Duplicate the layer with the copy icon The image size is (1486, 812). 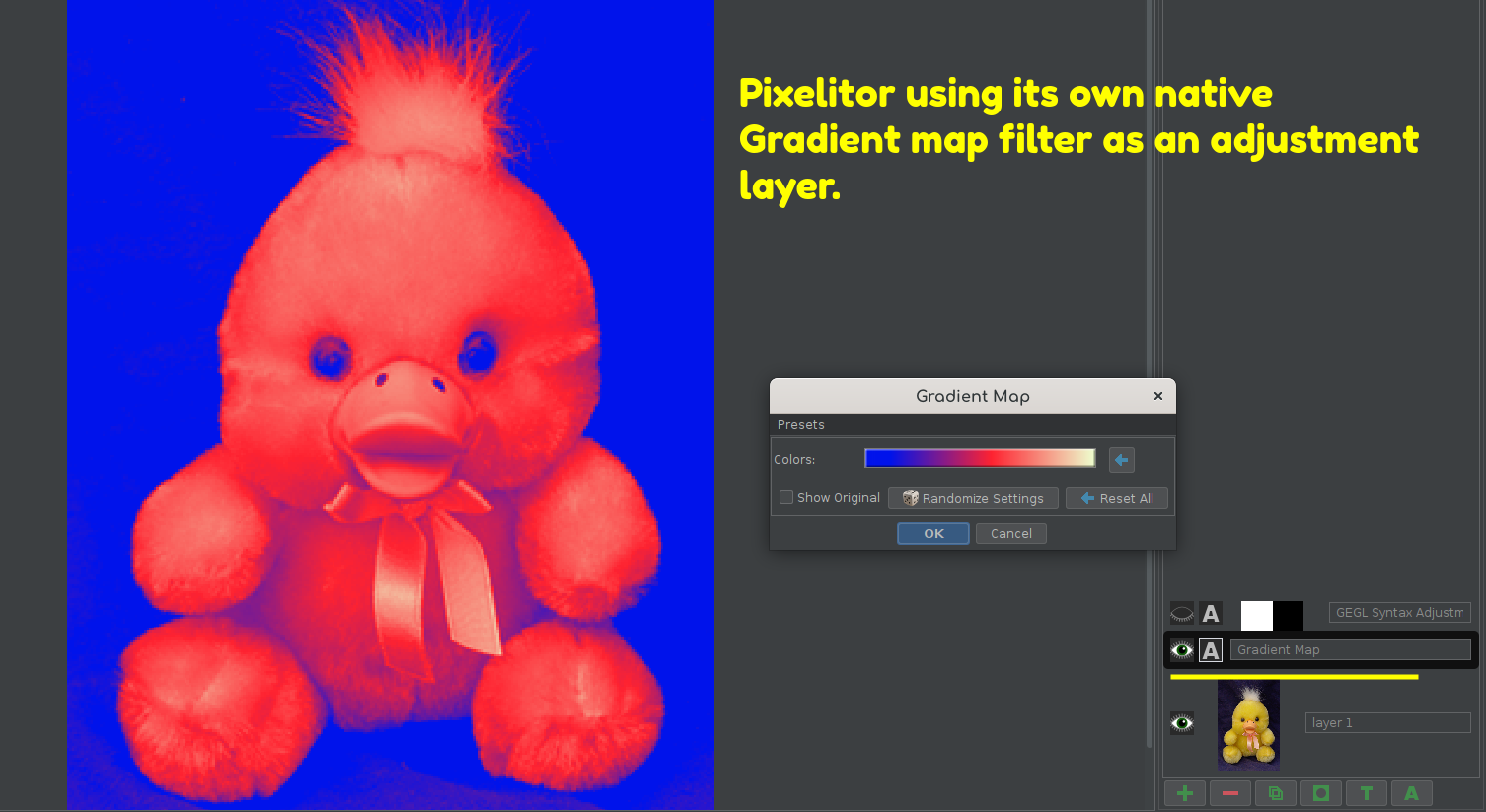pos(1276,793)
